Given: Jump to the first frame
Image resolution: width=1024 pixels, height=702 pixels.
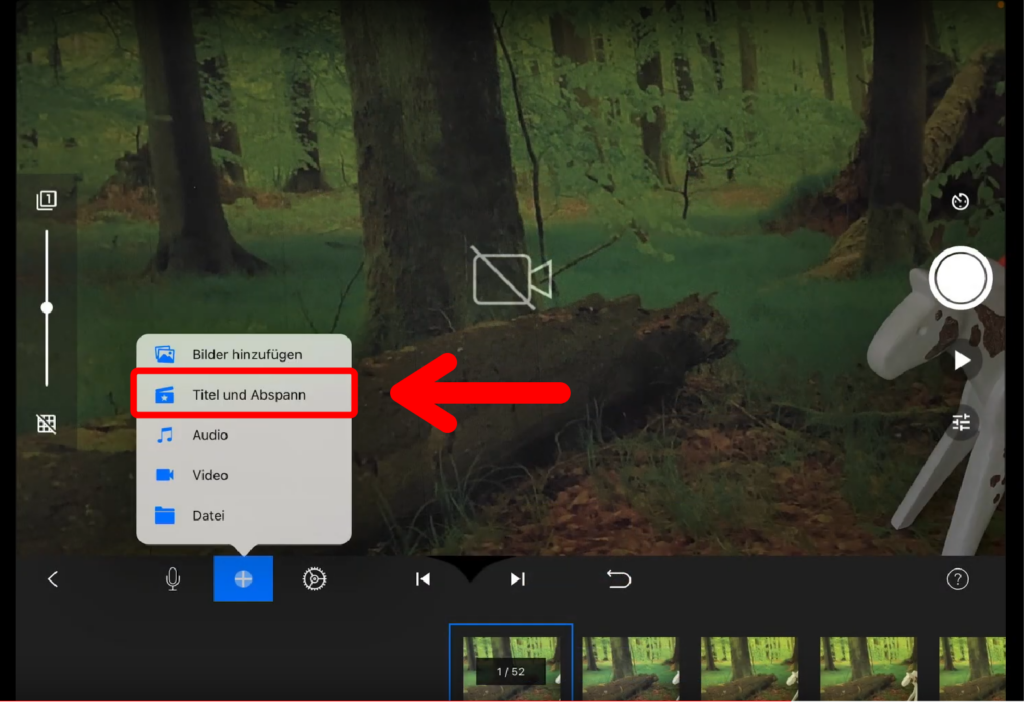Looking at the screenshot, I should coord(423,579).
